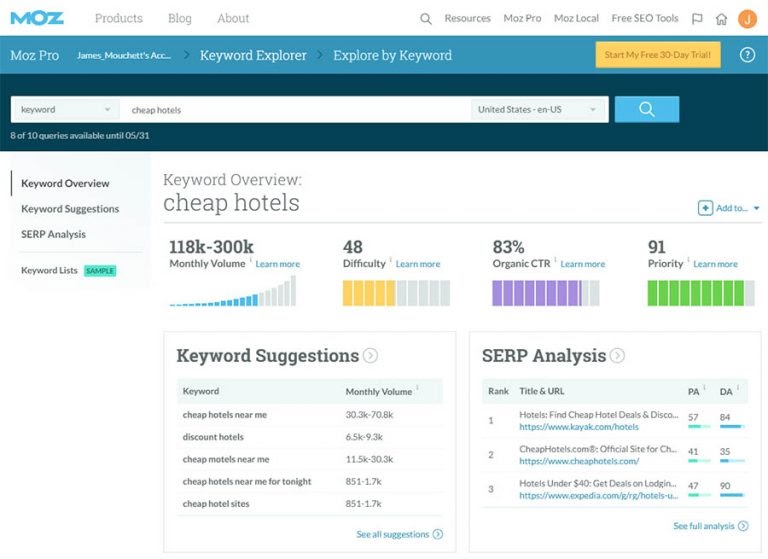768x559 pixels.
Task: Open the orange user avatar J
Action: click(747, 19)
